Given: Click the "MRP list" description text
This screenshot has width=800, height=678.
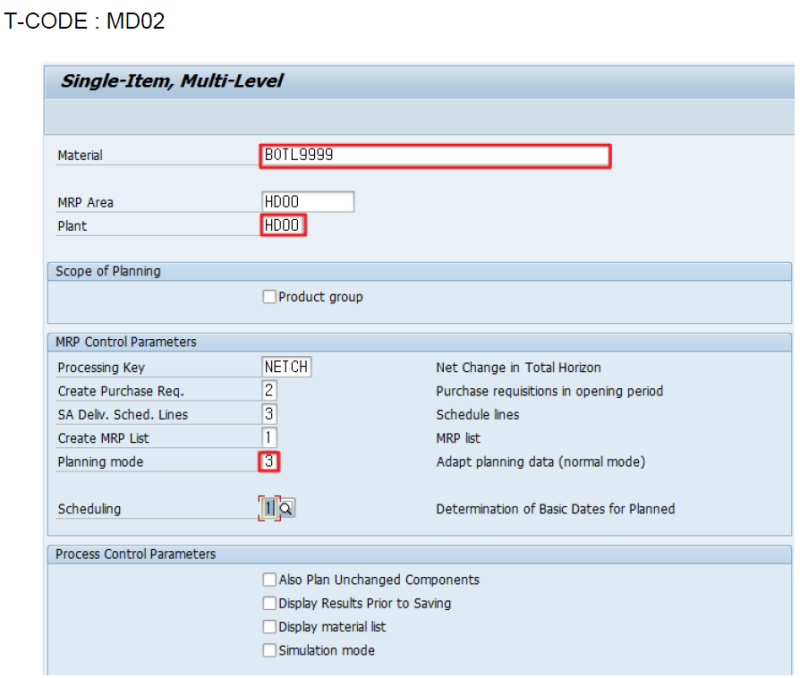Looking at the screenshot, I should [x=458, y=438].
